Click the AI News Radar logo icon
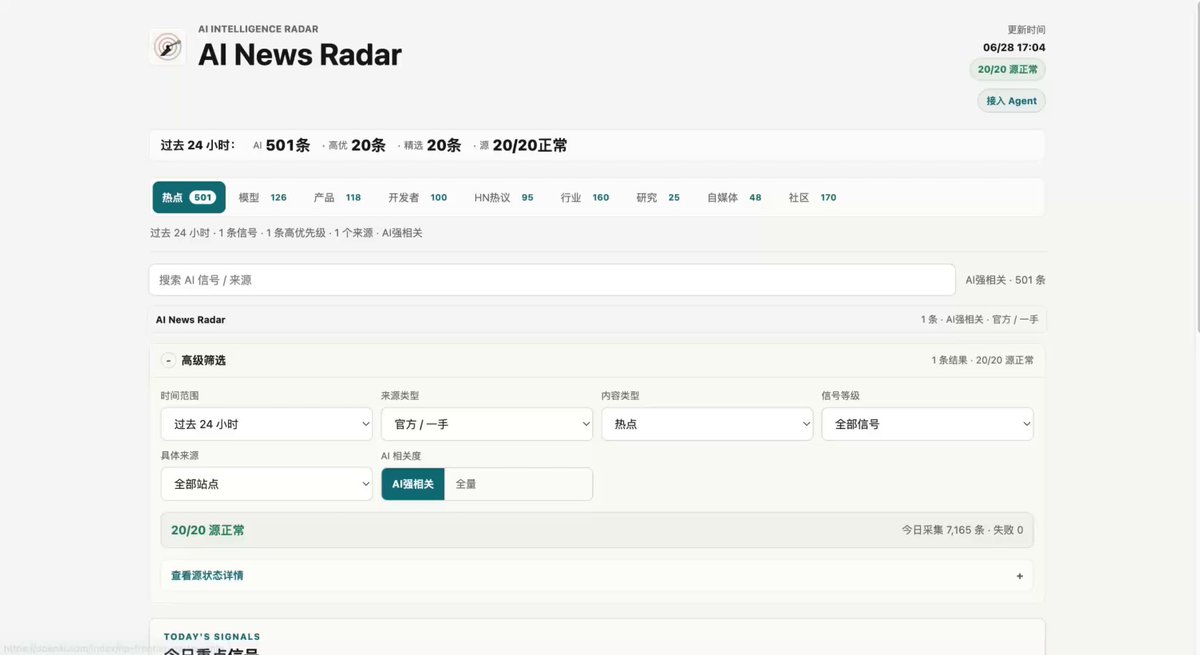This screenshot has width=1200, height=655. [x=167, y=47]
